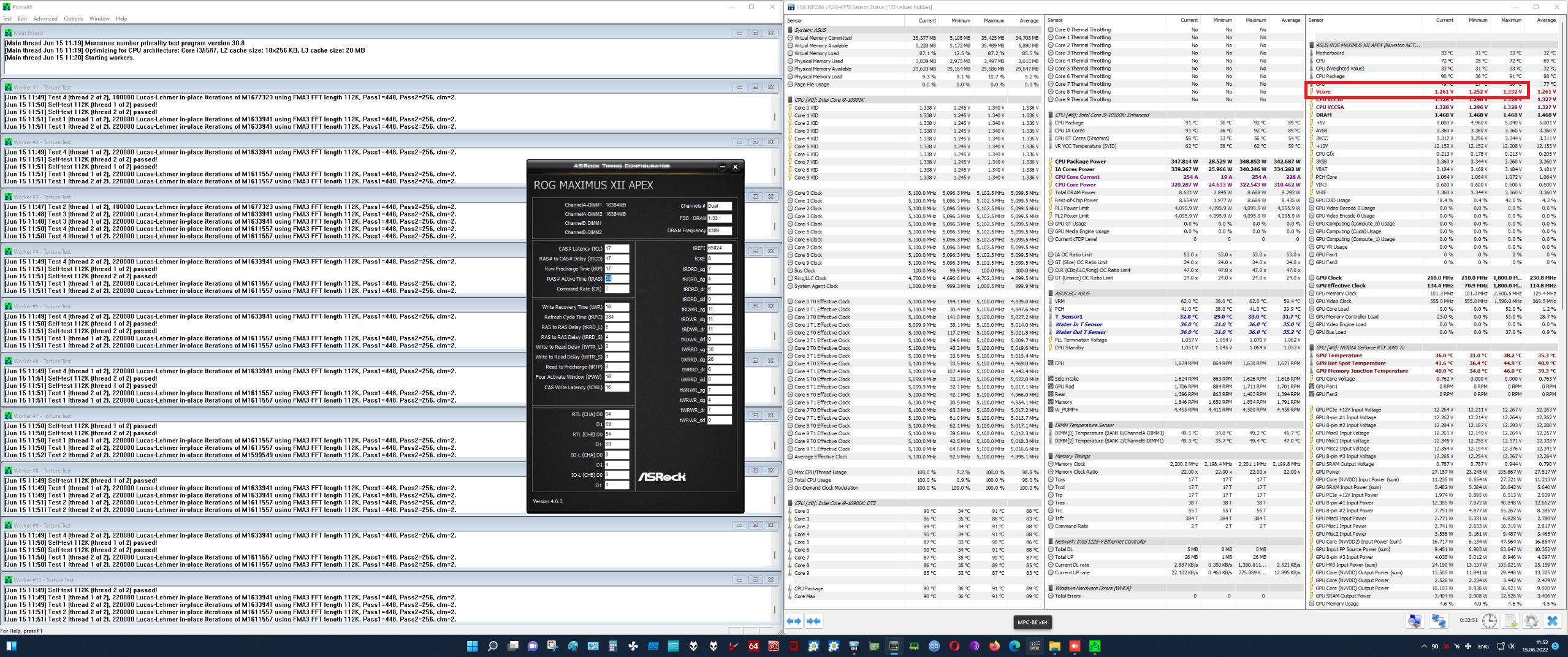
Task: Open Prime95 Advanced menu
Action: (45, 18)
